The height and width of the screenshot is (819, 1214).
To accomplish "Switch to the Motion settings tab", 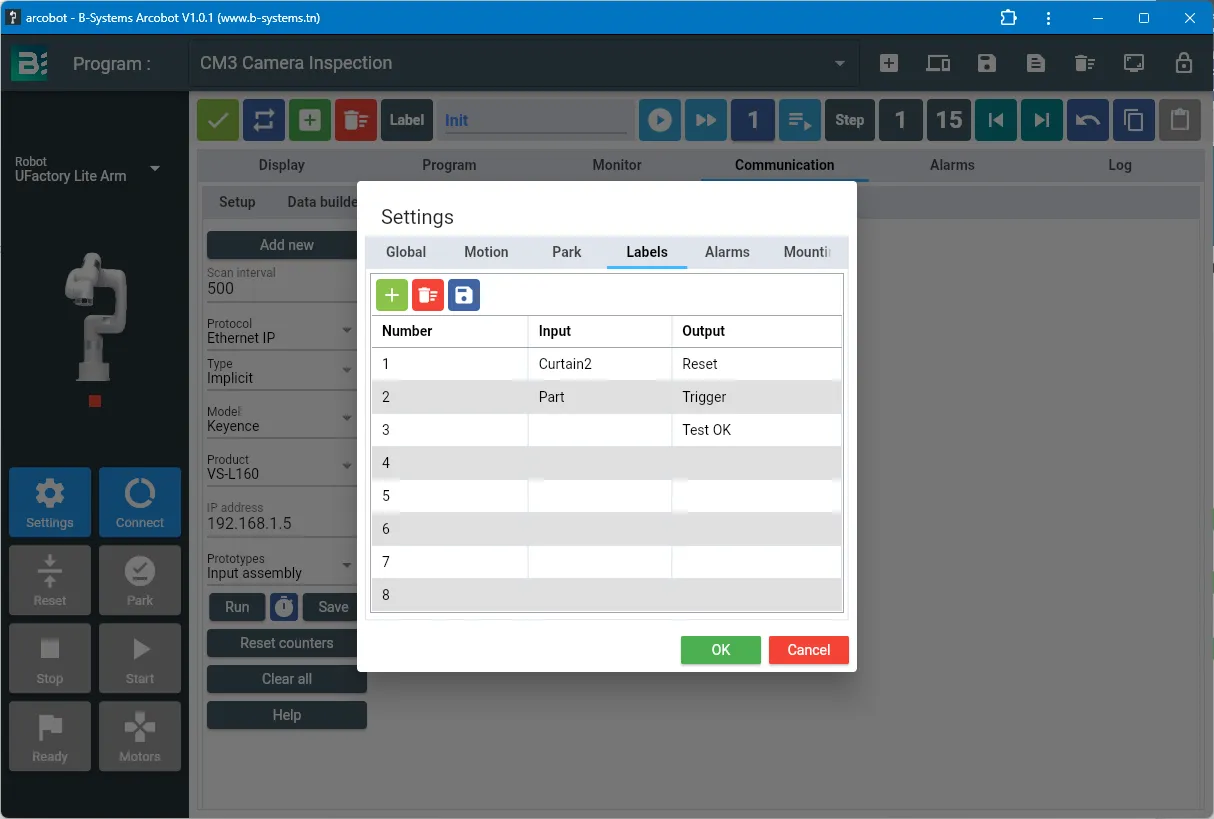I will (x=486, y=252).
